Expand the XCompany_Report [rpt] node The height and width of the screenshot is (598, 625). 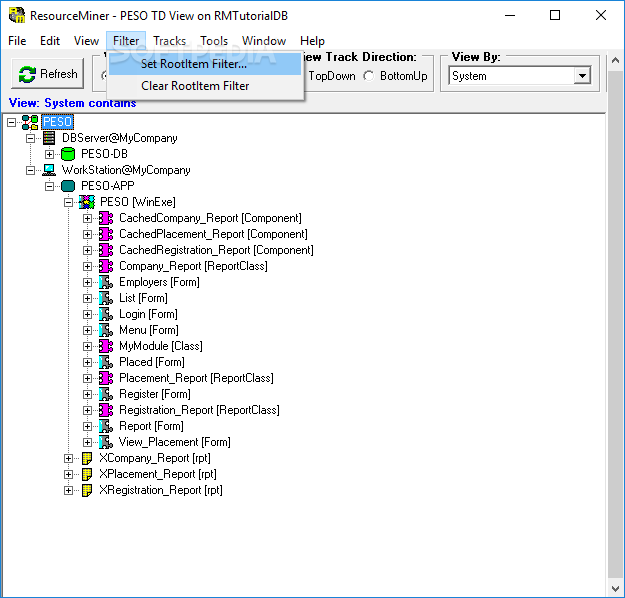69,458
